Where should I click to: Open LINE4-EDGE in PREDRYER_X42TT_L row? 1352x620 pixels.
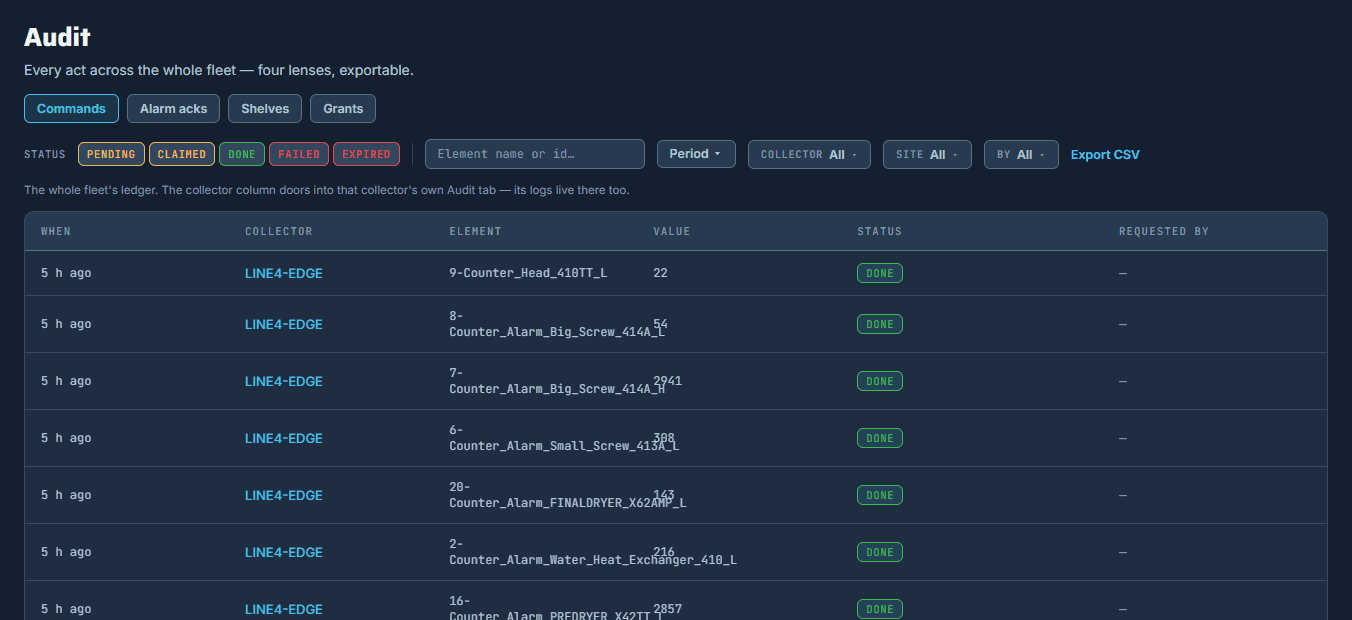[x=284, y=609]
